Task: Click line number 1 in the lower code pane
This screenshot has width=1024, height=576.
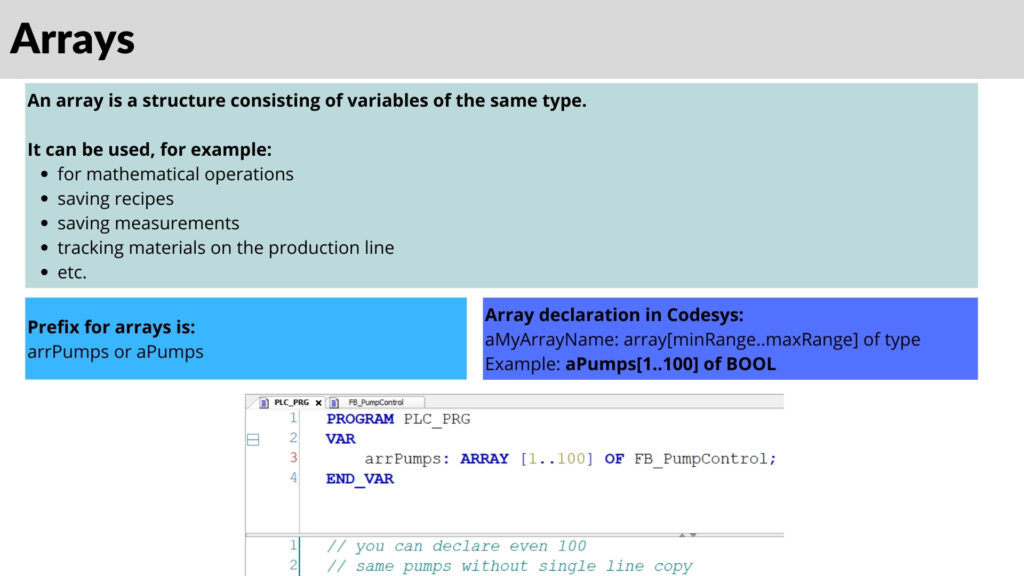Action: coord(292,545)
